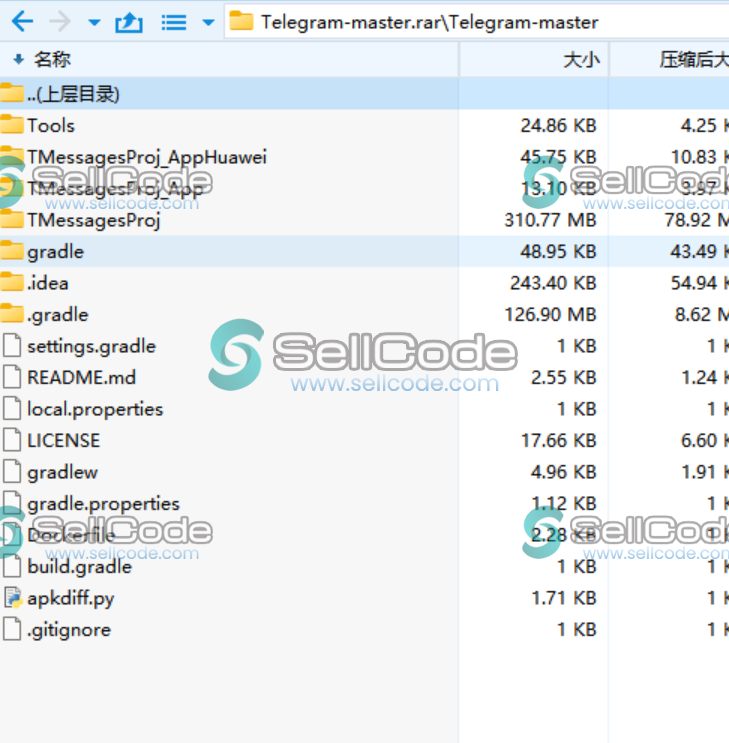Click the local.properties file name

[95, 409]
